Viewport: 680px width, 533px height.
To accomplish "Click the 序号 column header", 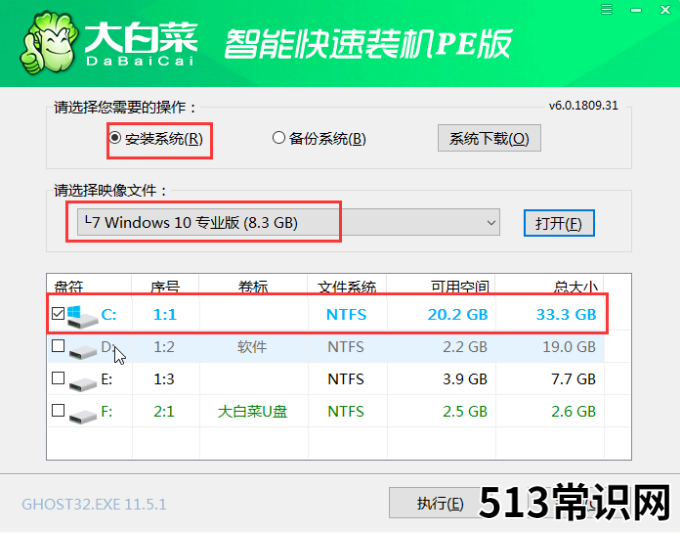I will coord(165,286).
